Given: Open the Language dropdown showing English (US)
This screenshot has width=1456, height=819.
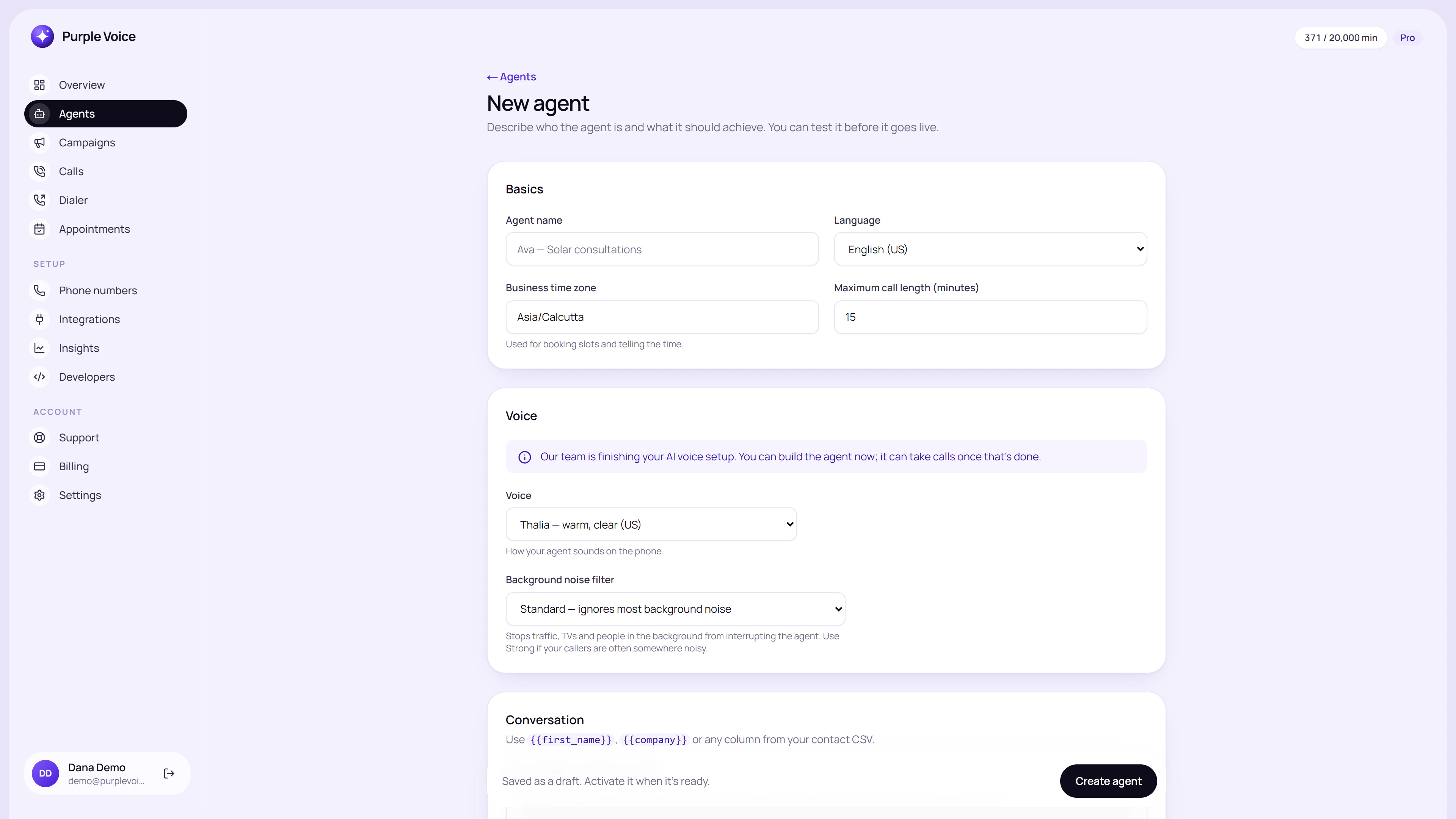Looking at the screenshot, I should [990, 249].
